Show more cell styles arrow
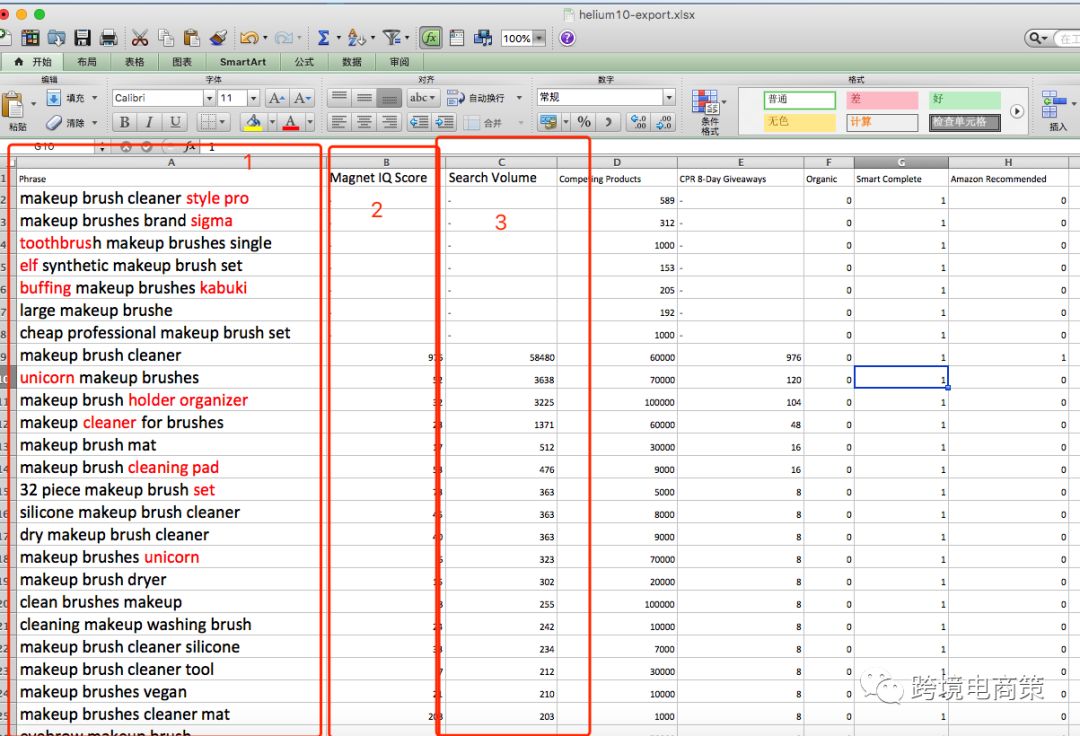The image size is (1080, 736). click(x=1017, y=111)
